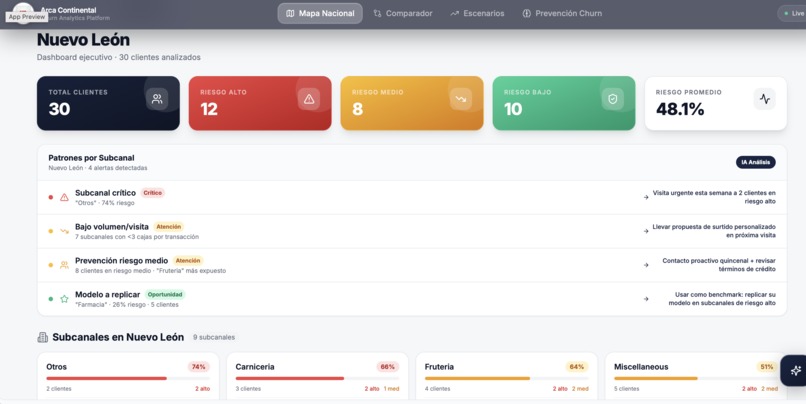Click the 66% badge on Carniceria
This screenshot has height=404, width=806.
pos(388,367)
